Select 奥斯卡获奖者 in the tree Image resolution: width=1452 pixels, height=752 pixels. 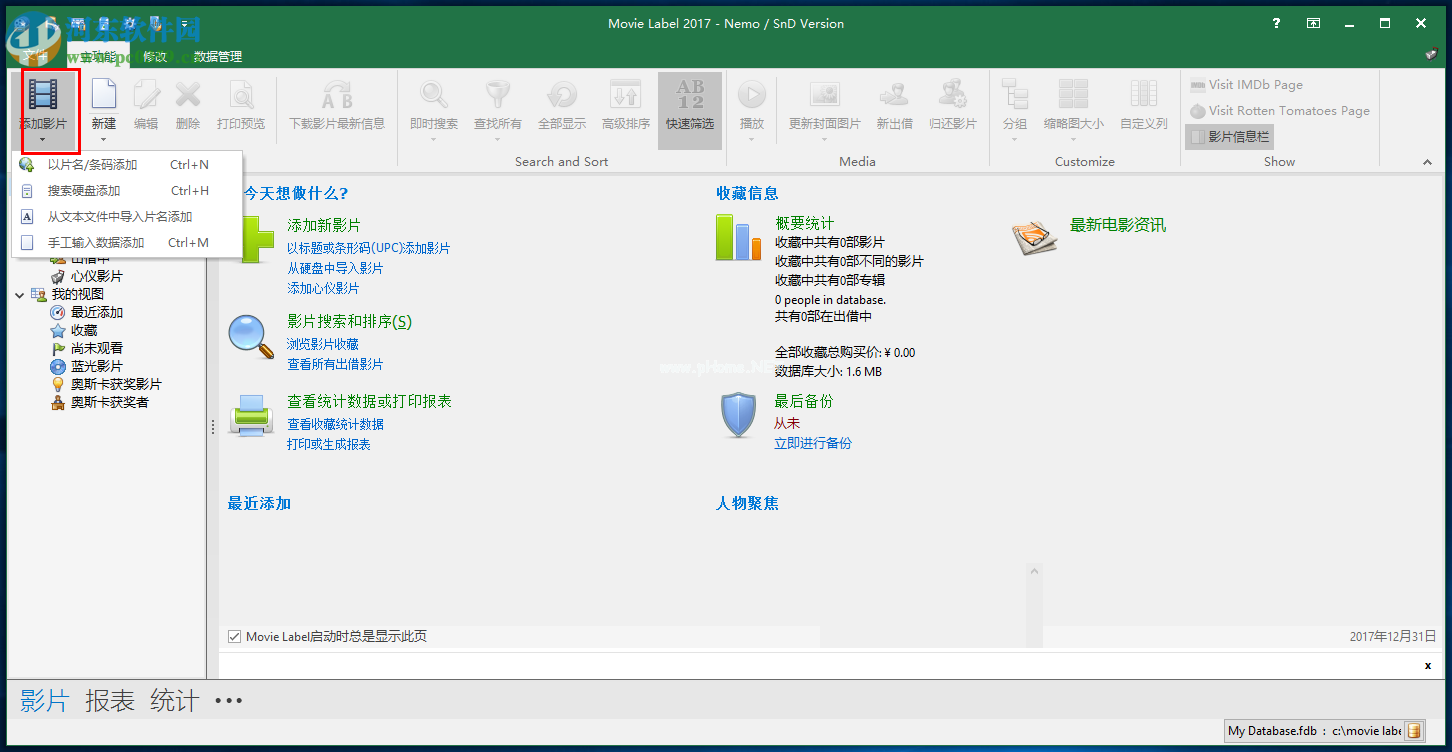(110, 403)
